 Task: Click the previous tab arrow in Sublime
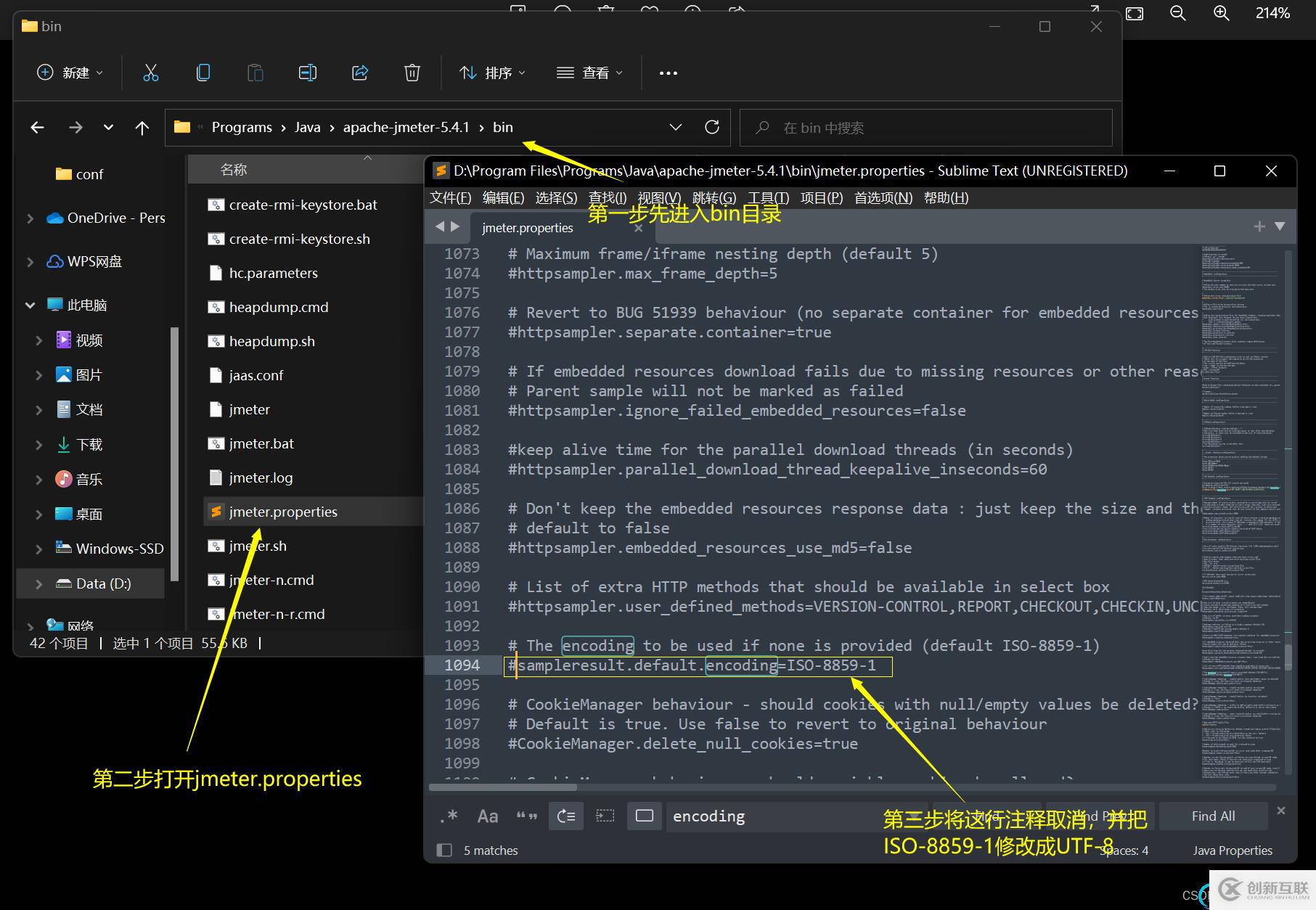pos(439,226)
